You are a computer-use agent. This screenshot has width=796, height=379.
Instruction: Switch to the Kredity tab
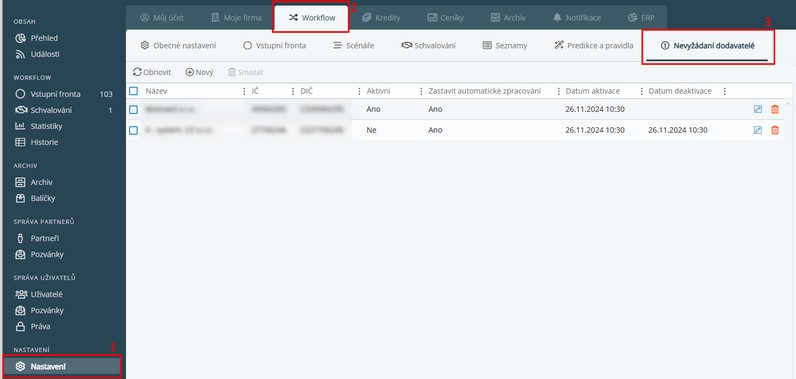pyautogui.click(x=381, y=18)
